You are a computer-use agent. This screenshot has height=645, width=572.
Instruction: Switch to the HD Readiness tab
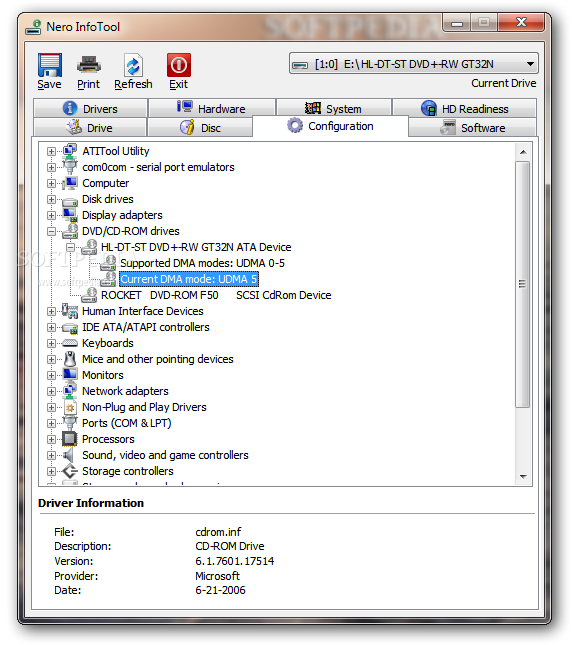point(465,108)
